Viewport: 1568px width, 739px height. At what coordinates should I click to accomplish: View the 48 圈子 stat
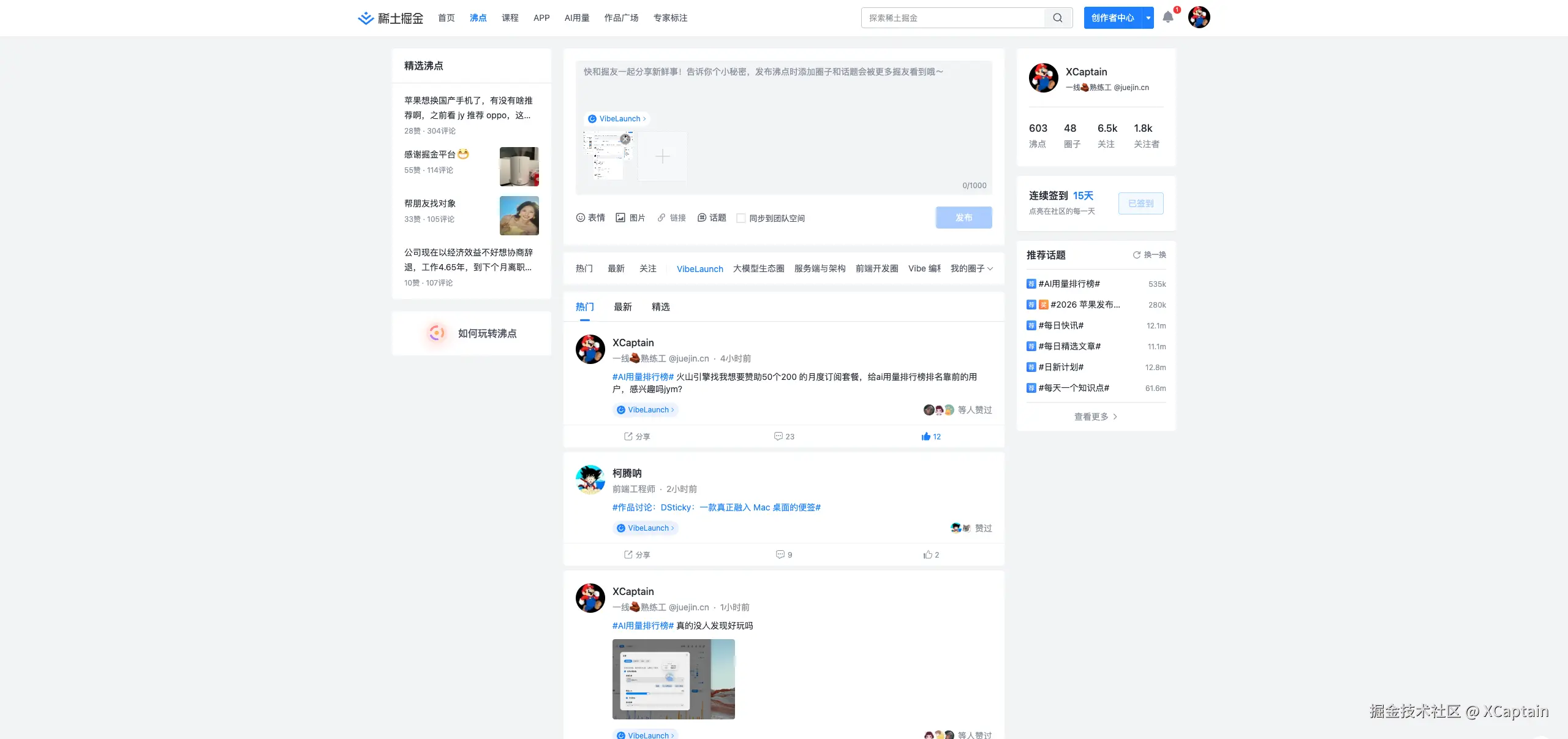[1072, 135]
